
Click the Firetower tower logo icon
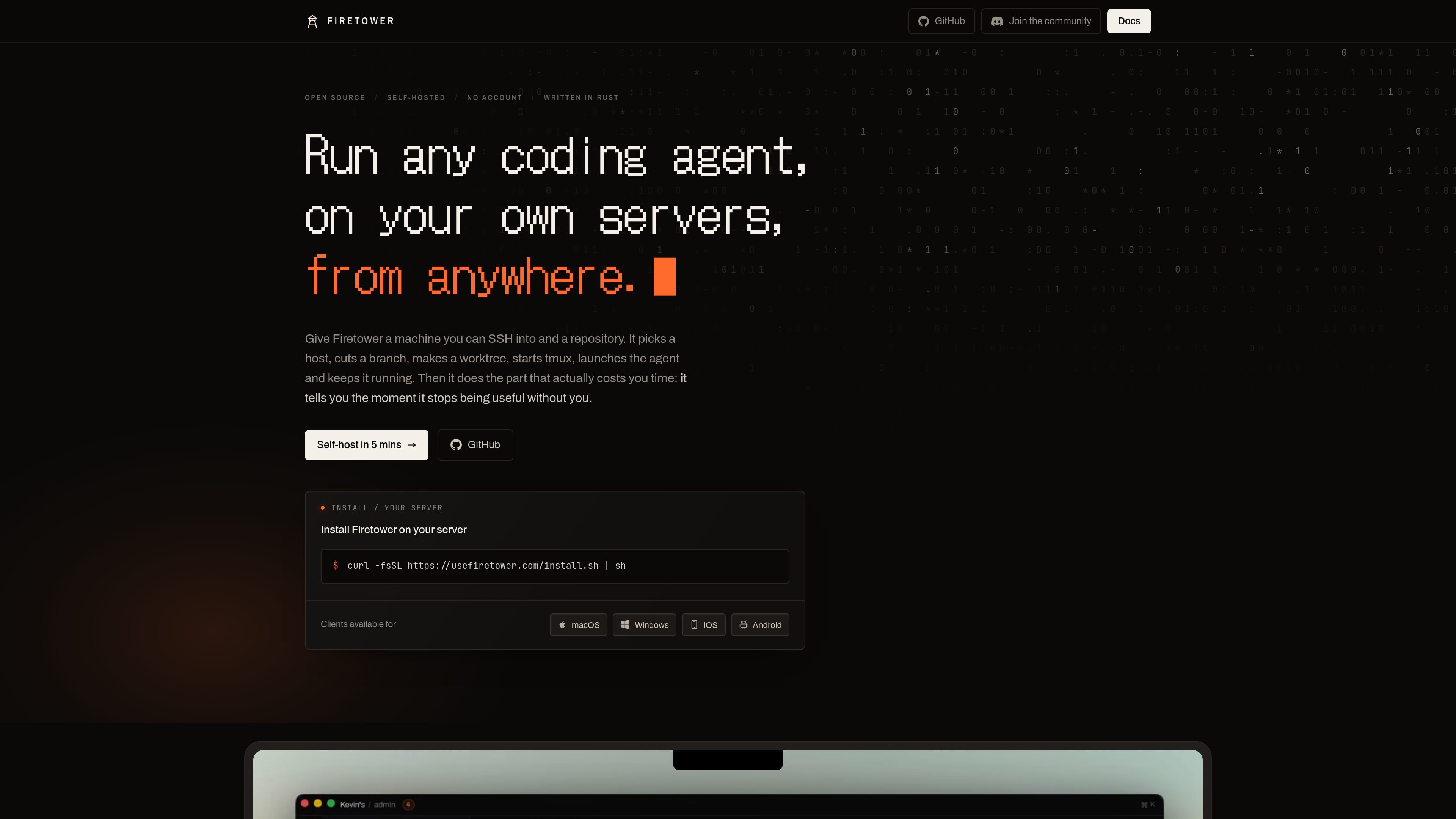(312, 22)
